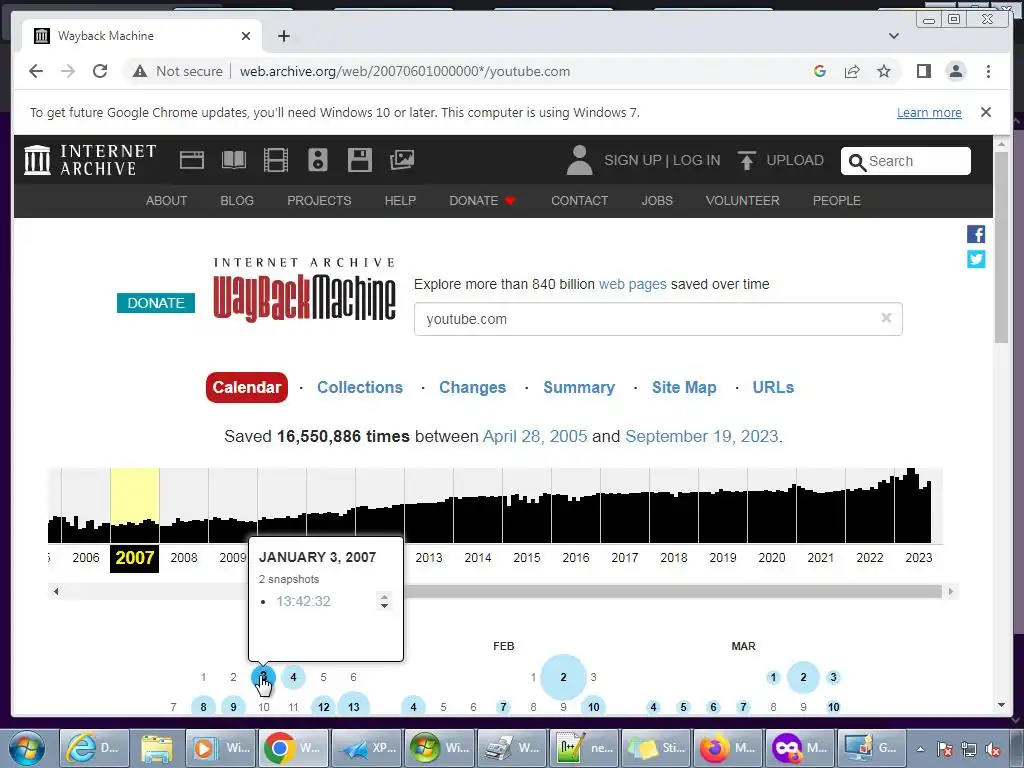
Task: Click the user avatar icon
Action: tap(579, 160)
